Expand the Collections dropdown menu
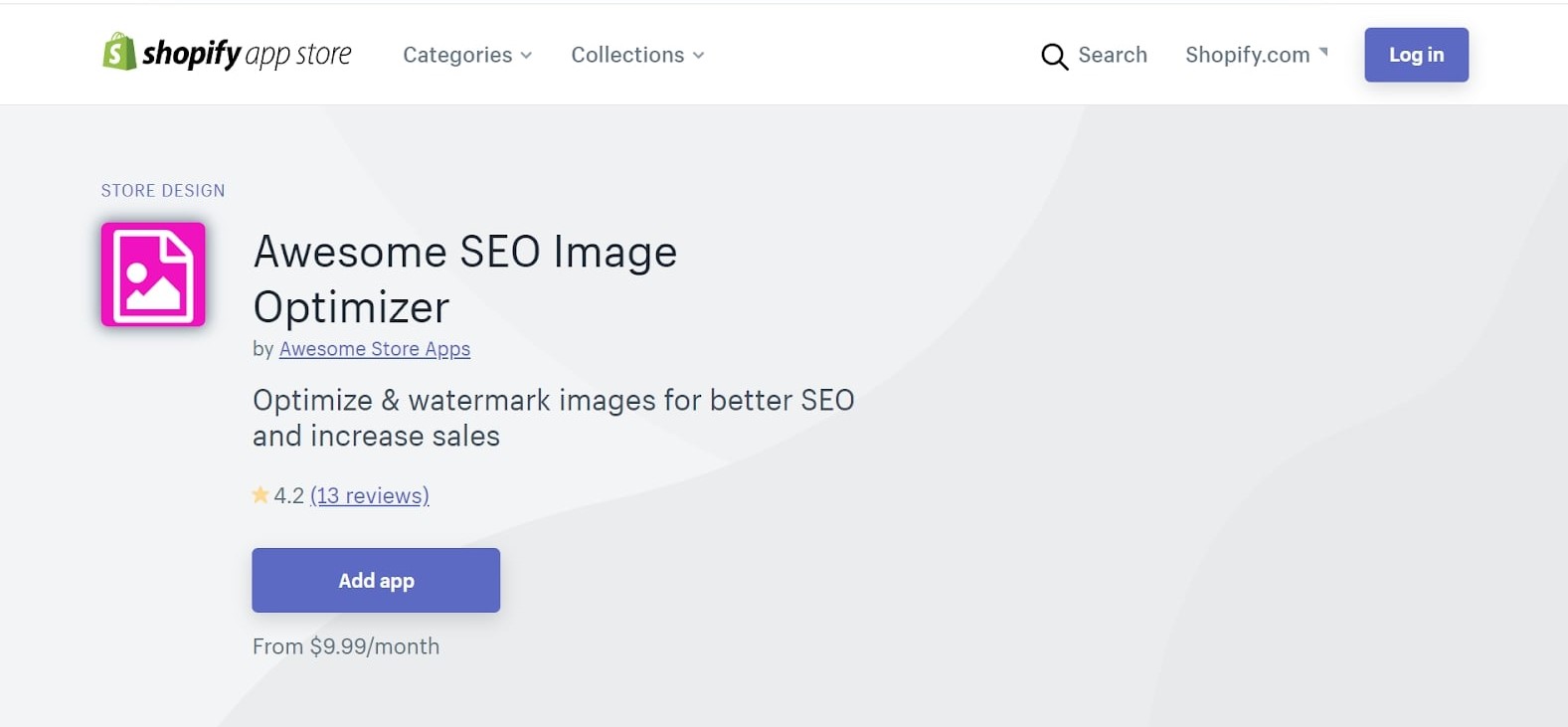 [637, 55]
